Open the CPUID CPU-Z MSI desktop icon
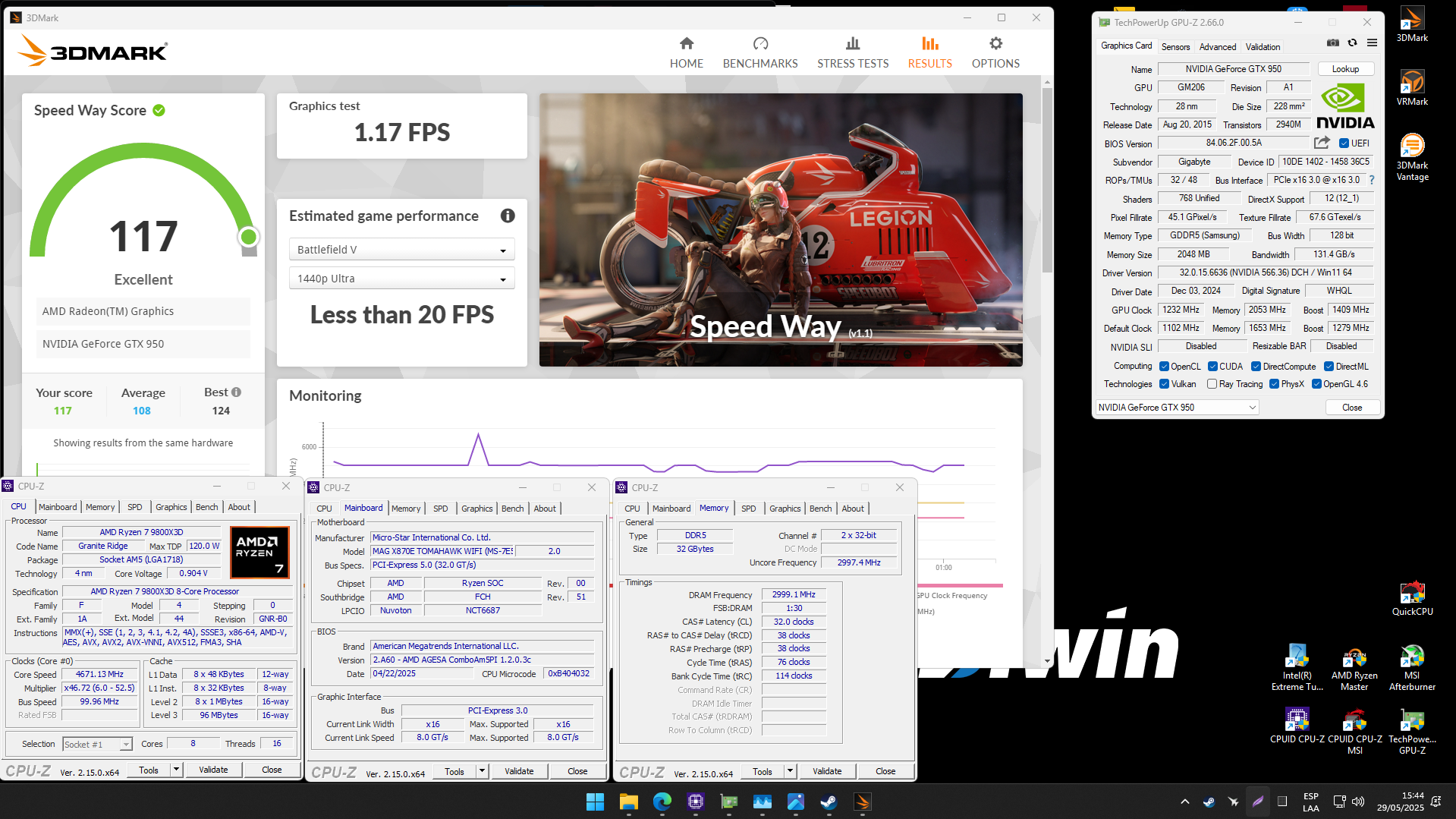 point(1354,731)
